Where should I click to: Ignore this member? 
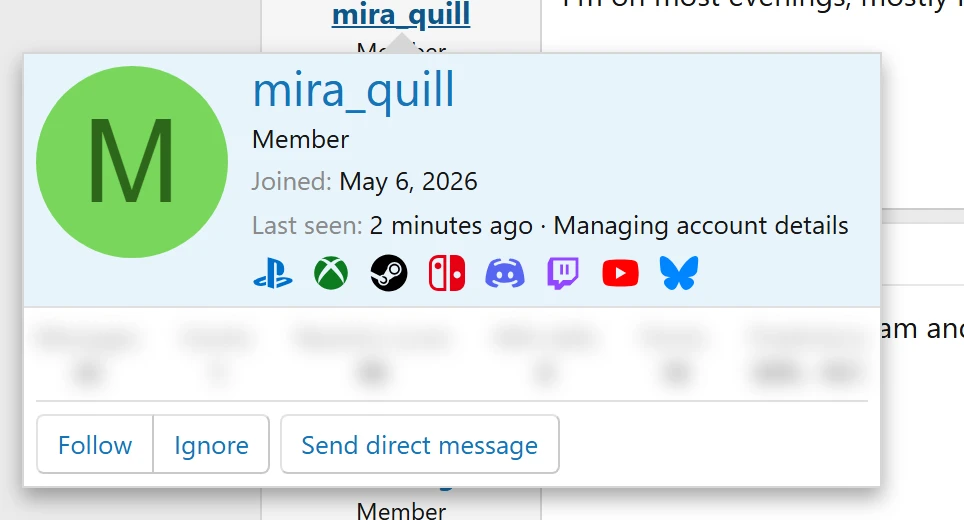[x=211, y=444]
